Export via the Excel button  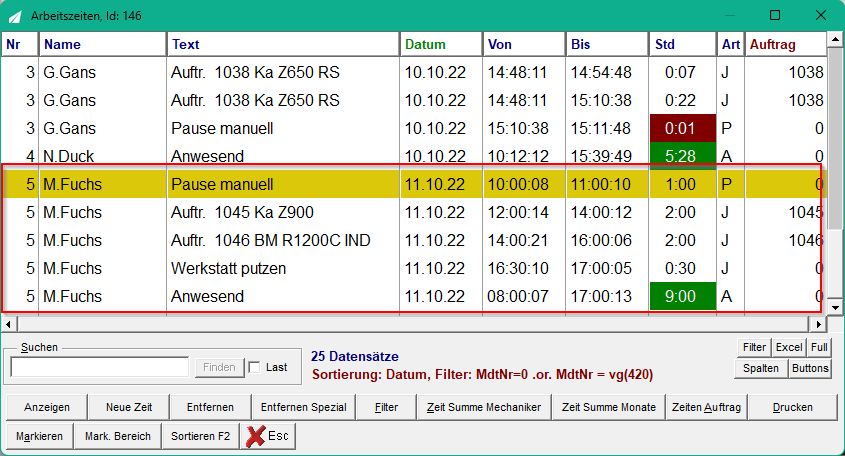(x=789, y=348)
